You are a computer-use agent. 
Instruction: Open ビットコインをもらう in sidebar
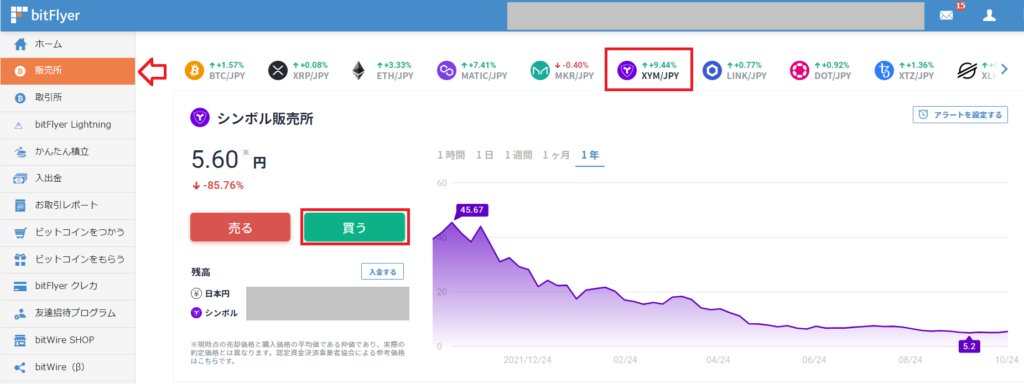(68, 259)
